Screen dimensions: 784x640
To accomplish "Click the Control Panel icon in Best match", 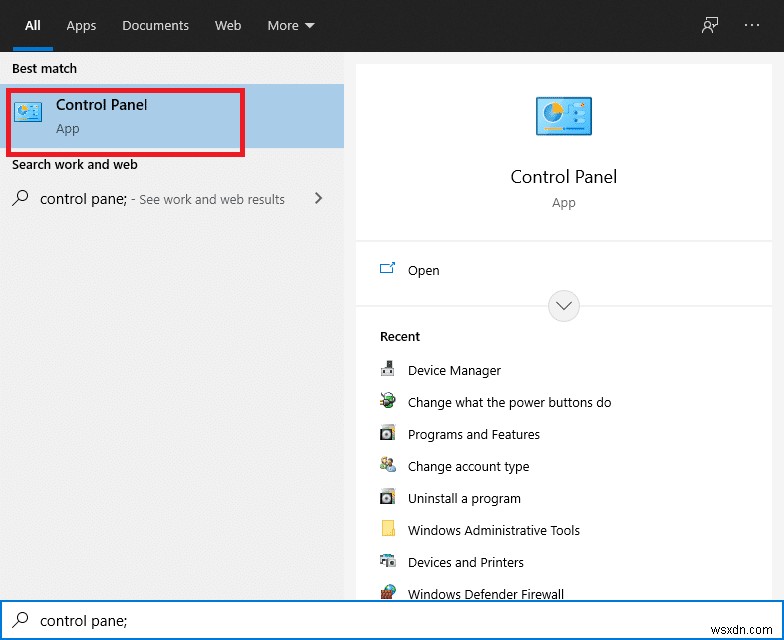I will [x=28, y=112].
